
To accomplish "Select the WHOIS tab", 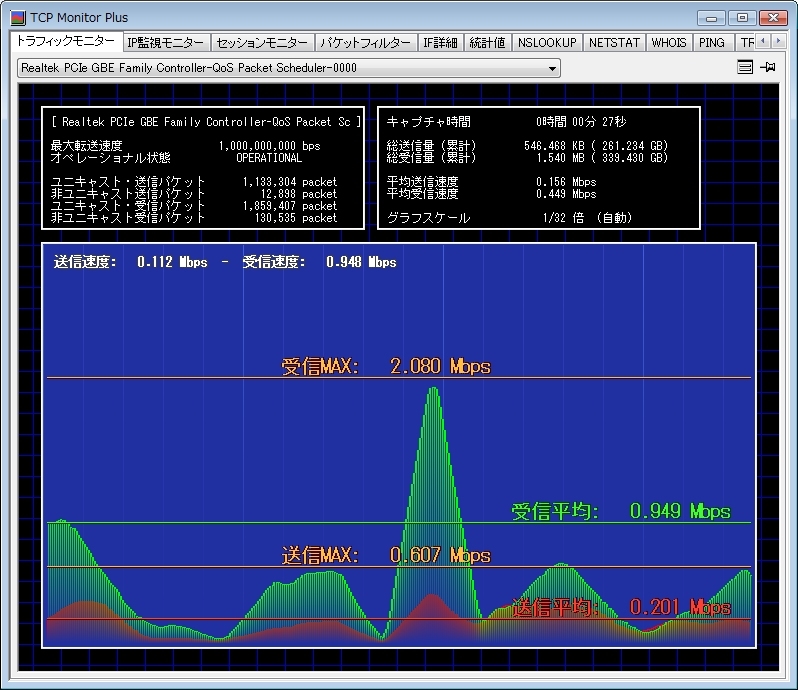I will pyautogui.click(x=669, y=43).
